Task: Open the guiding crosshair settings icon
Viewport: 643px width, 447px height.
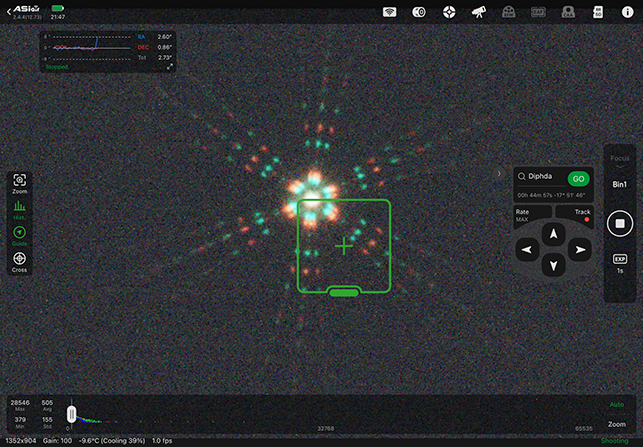Action: point(449,12)
